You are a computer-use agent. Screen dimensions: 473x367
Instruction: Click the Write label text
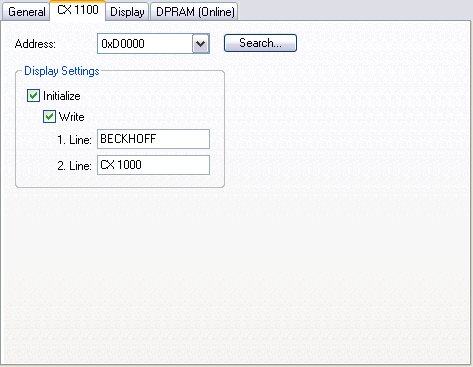(x=72, y=117)
